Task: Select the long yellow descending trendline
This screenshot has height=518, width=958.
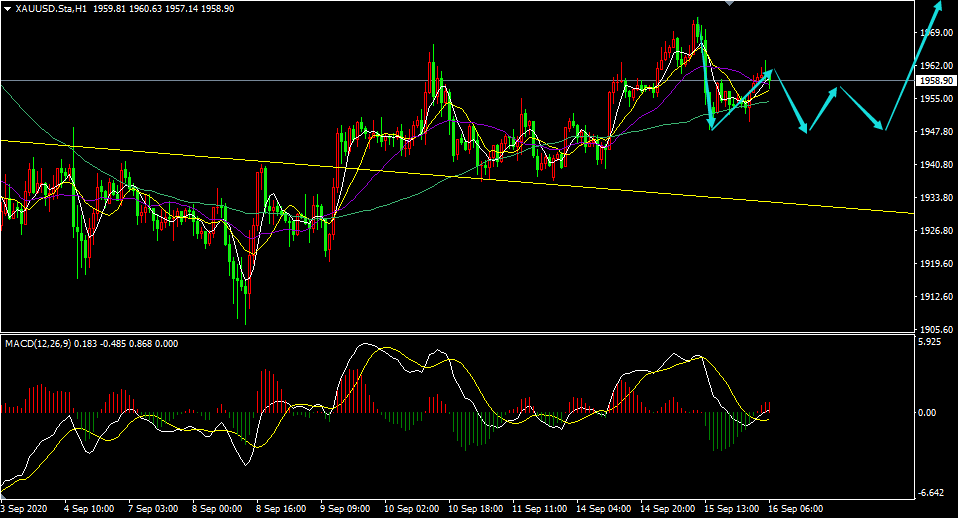Action: pos(457,177)
